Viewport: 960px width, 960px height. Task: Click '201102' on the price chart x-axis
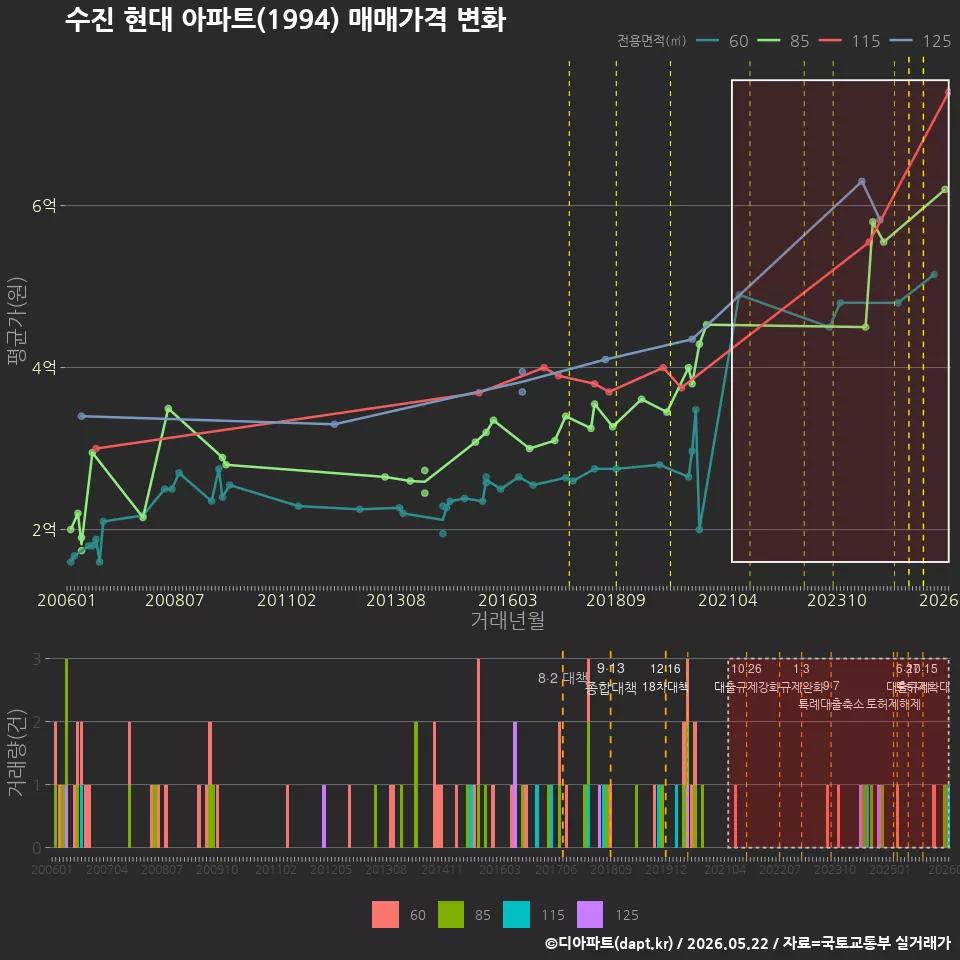tap(287, 600)
